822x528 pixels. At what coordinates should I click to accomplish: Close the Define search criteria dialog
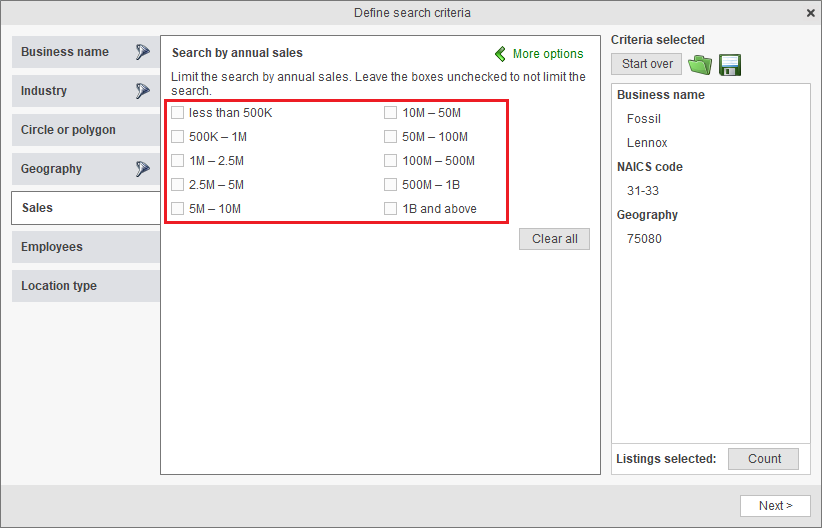click(810, 13)
